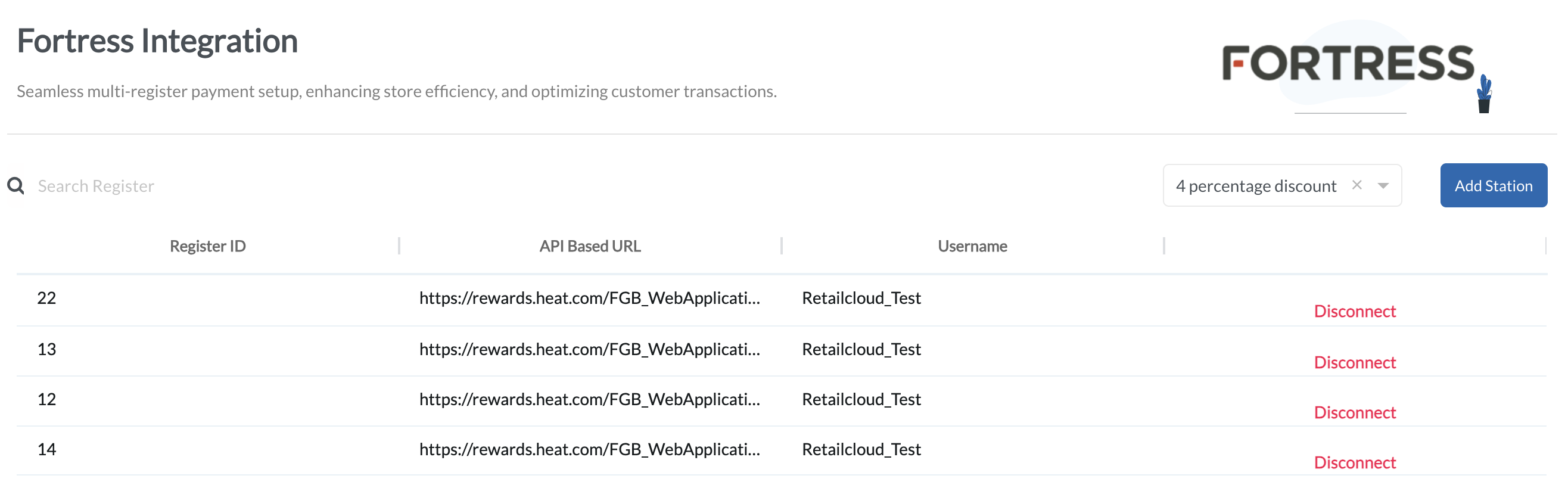Screen dimensions: 1568x491
Task: Select register ID cell 14
Action: tap(47, 449)
